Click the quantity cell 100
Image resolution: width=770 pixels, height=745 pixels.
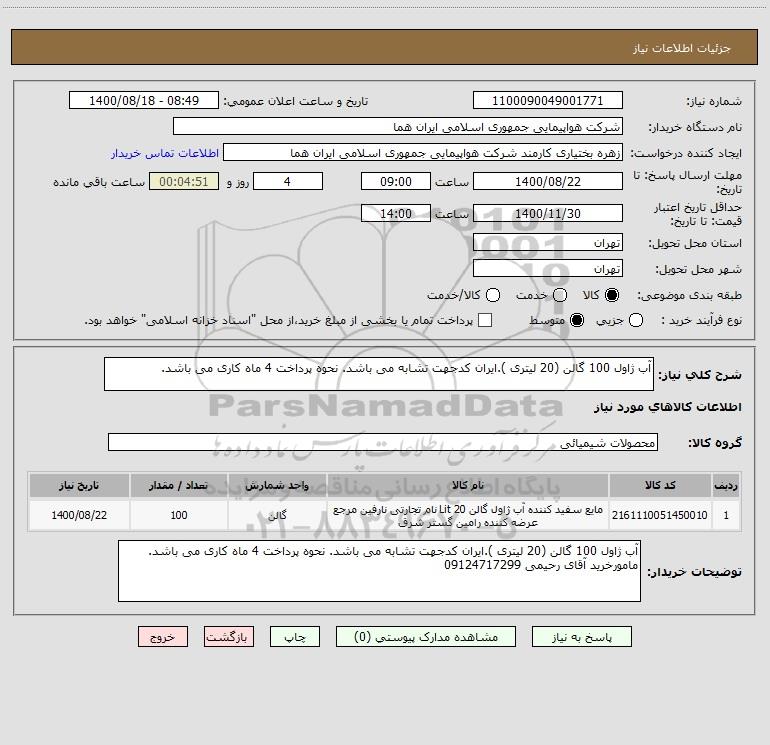coord(179,515)
